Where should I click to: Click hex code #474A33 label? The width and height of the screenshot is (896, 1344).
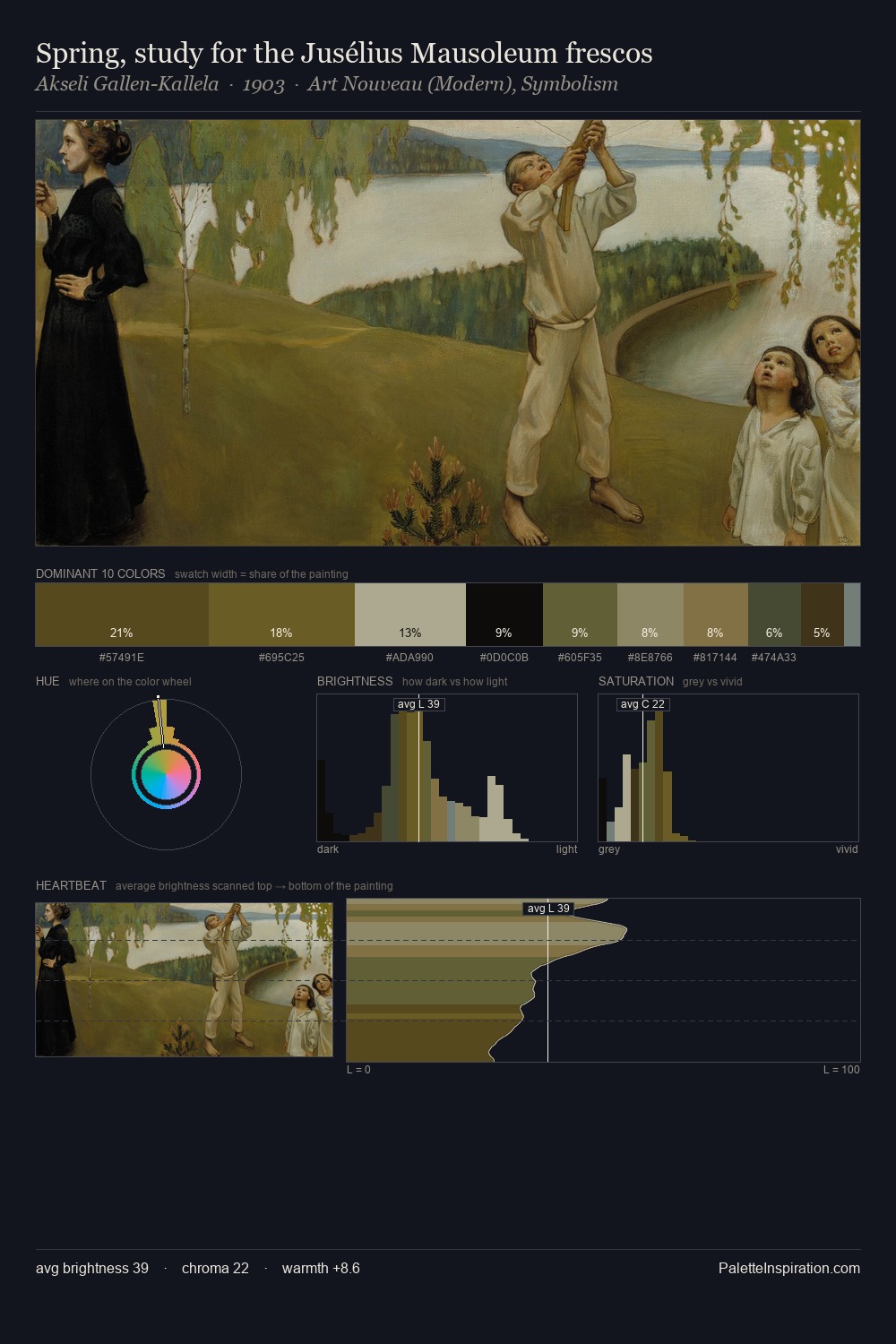pos(774,658)
